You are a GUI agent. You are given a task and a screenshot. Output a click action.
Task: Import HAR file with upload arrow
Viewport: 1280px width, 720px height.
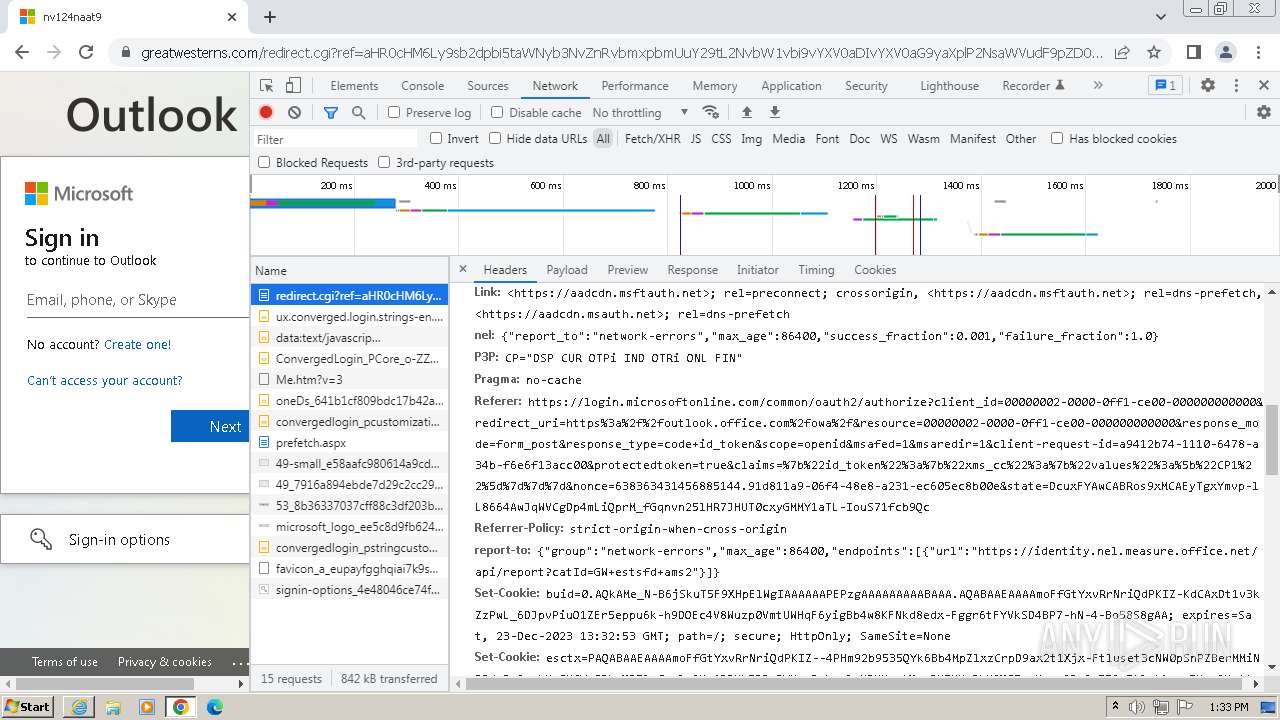click(x=746, y=112)
